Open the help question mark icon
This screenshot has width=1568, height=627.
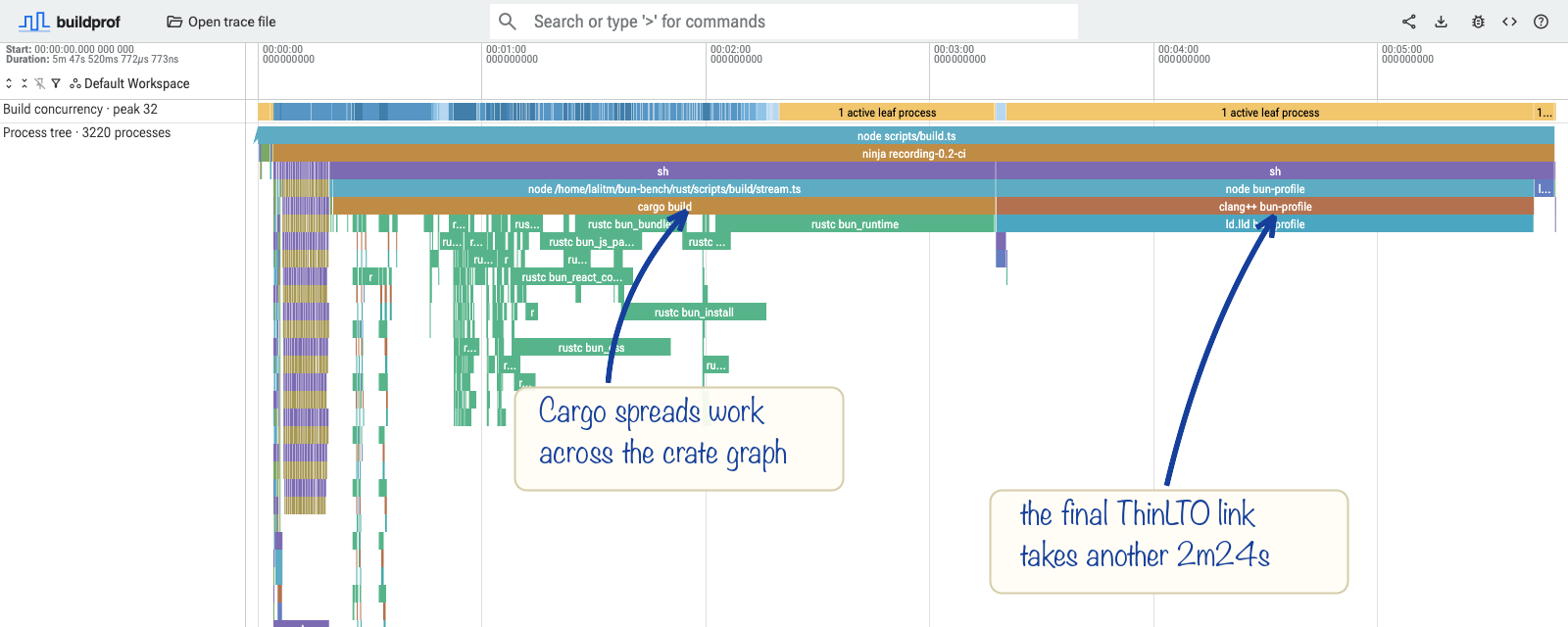pyautogui.click(x=1541, y=22)
